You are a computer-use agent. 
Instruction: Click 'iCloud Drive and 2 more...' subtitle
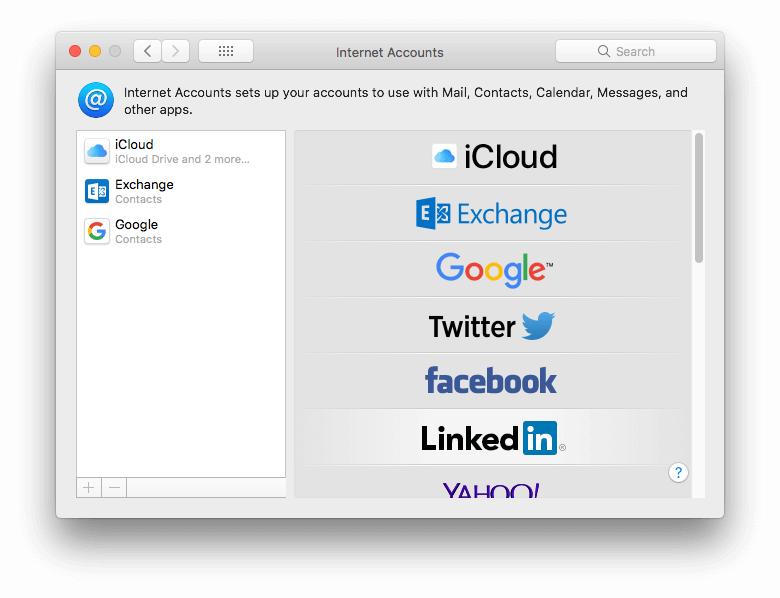click(182, 159)
